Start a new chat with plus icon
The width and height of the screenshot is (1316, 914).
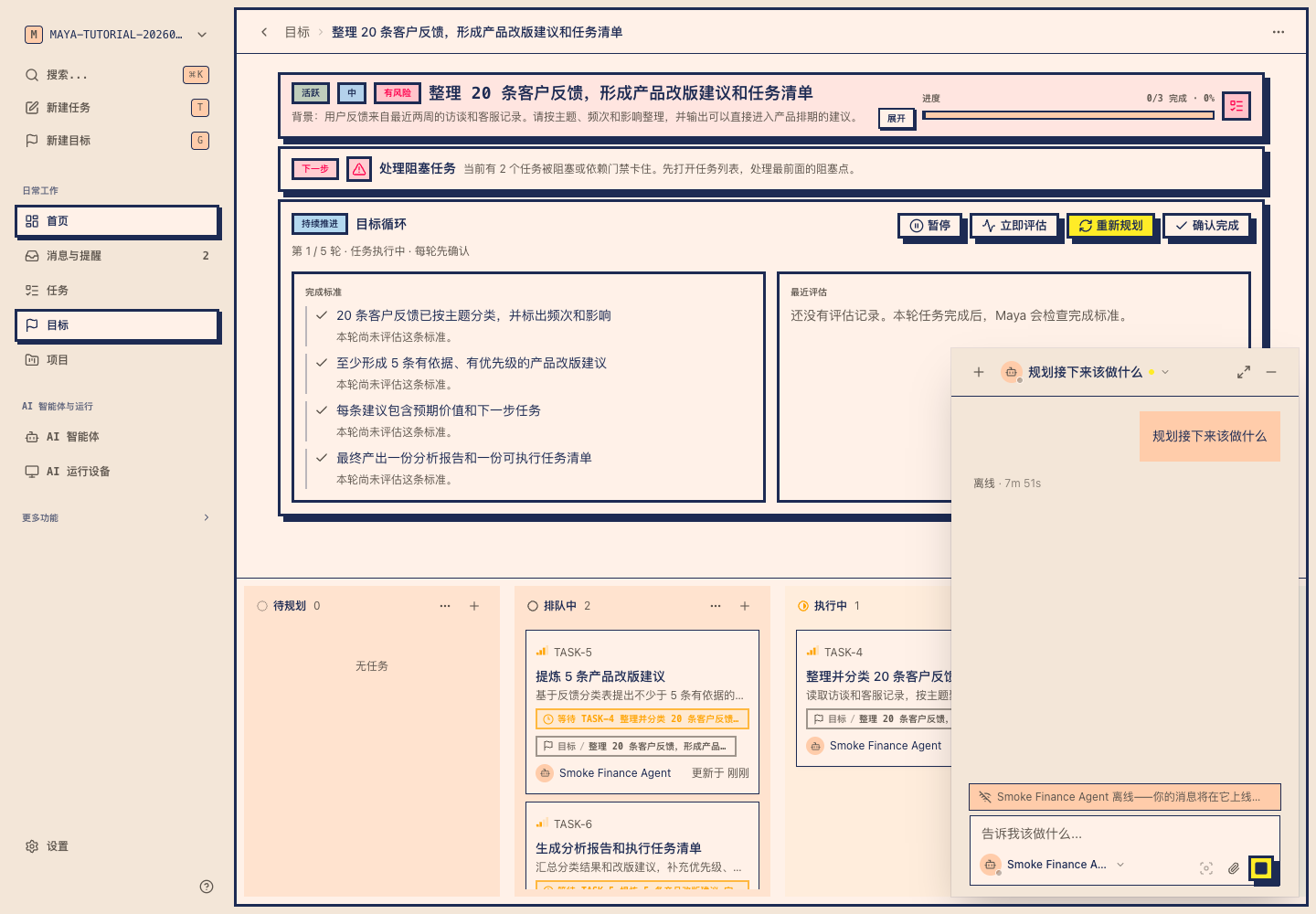click(x=979, y=372)
